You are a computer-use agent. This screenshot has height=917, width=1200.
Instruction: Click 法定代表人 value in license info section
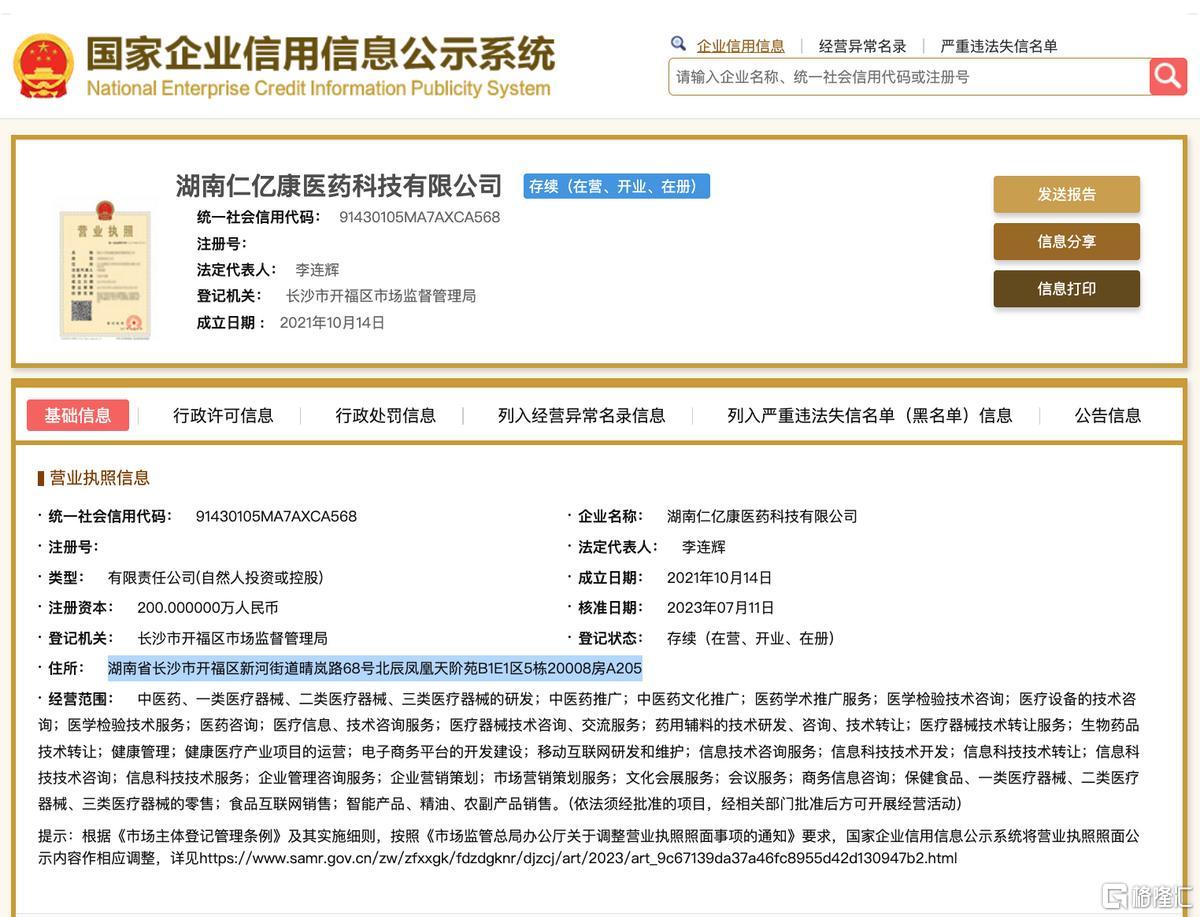point(704,547)
